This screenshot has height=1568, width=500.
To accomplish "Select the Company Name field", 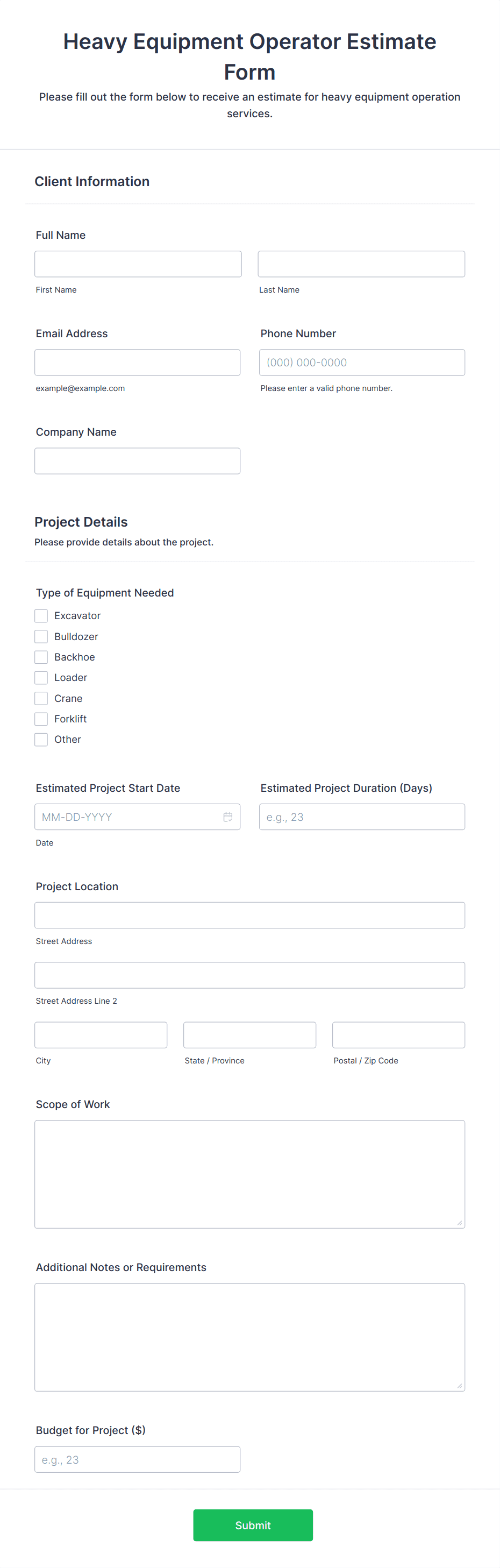I will point(138,461).
